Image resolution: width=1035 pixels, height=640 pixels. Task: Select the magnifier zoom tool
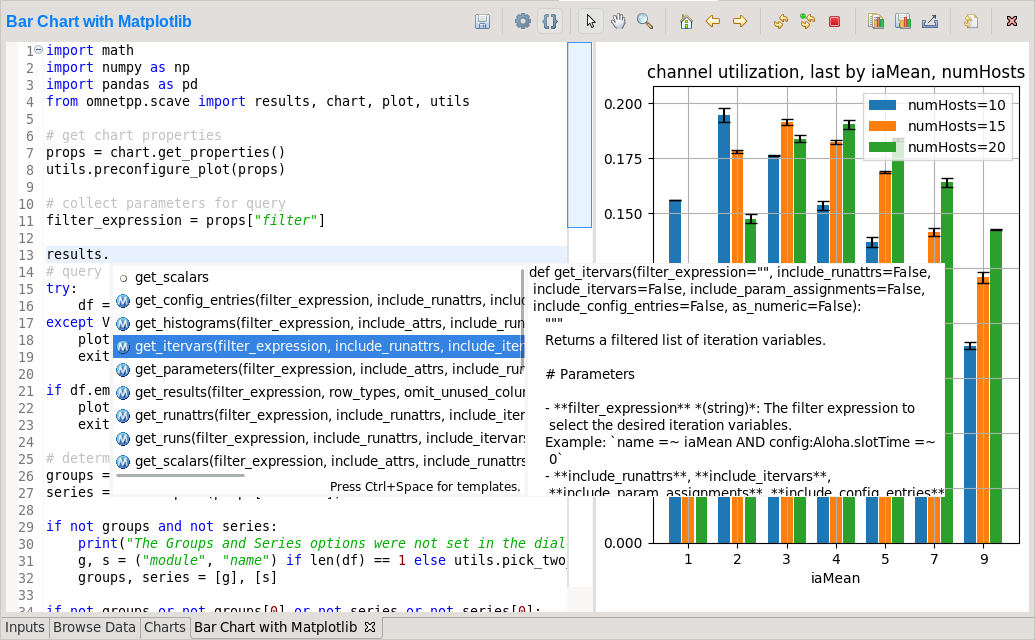pos(645,22)
